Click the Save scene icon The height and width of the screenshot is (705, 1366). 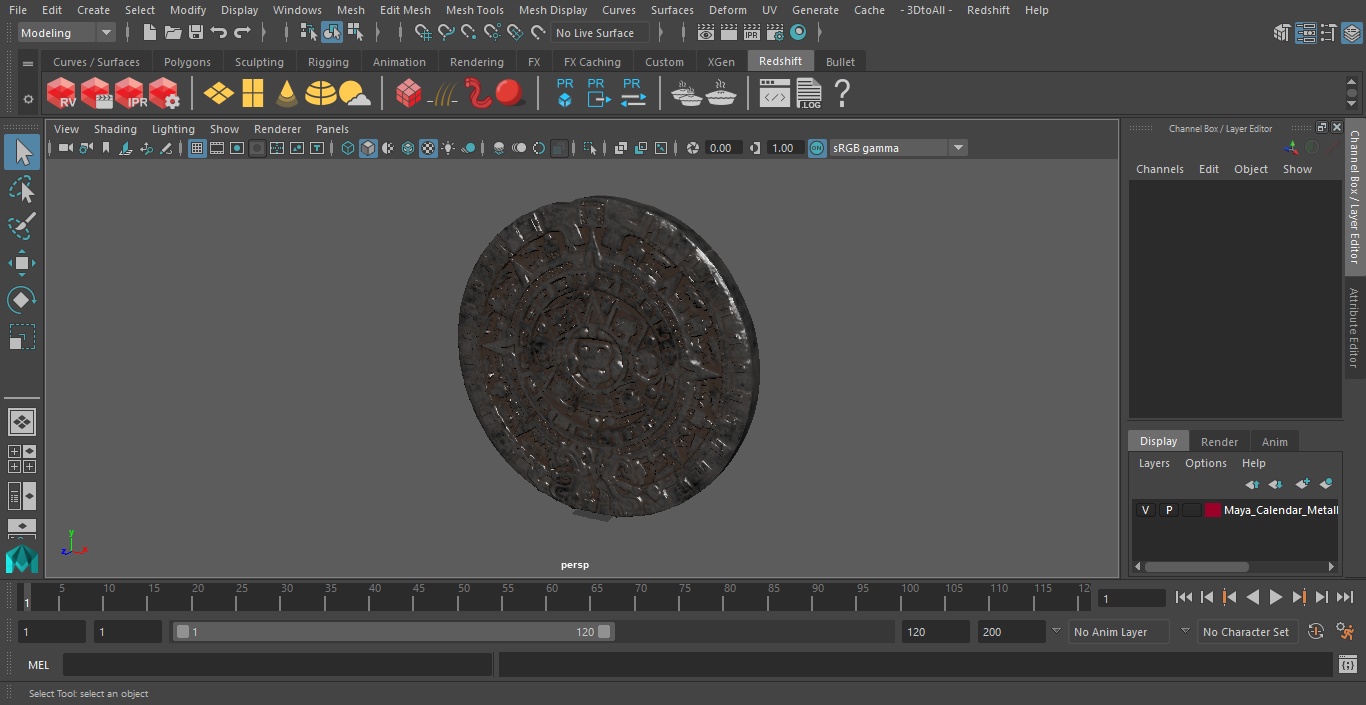(x=196, y=33)
